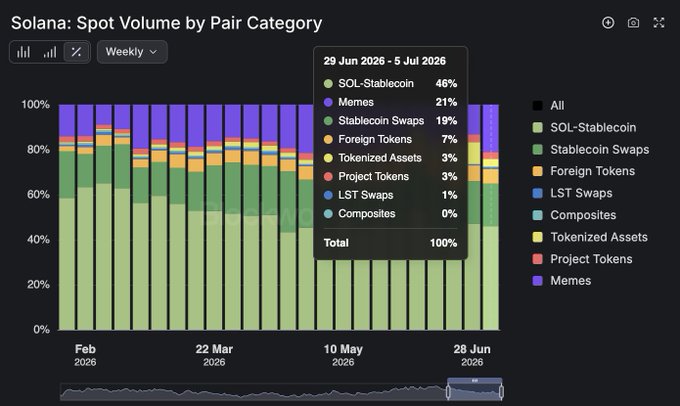Screen dimensions: 680x406
Task: Click Tokenized Assets 3% tooltip row
Action: click(x=390, y=158)
